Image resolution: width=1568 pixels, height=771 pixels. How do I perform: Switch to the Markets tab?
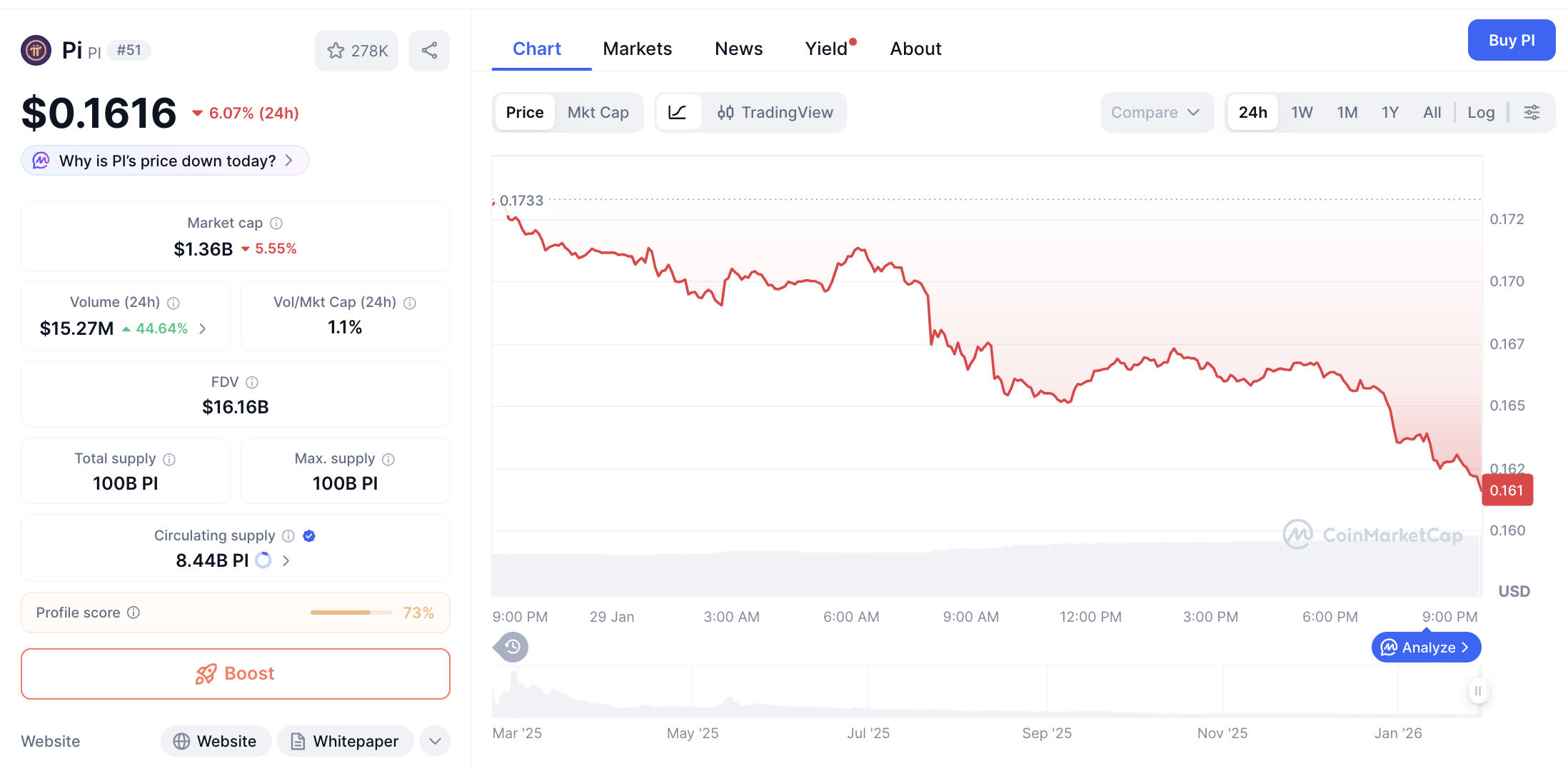click(638, 48)
